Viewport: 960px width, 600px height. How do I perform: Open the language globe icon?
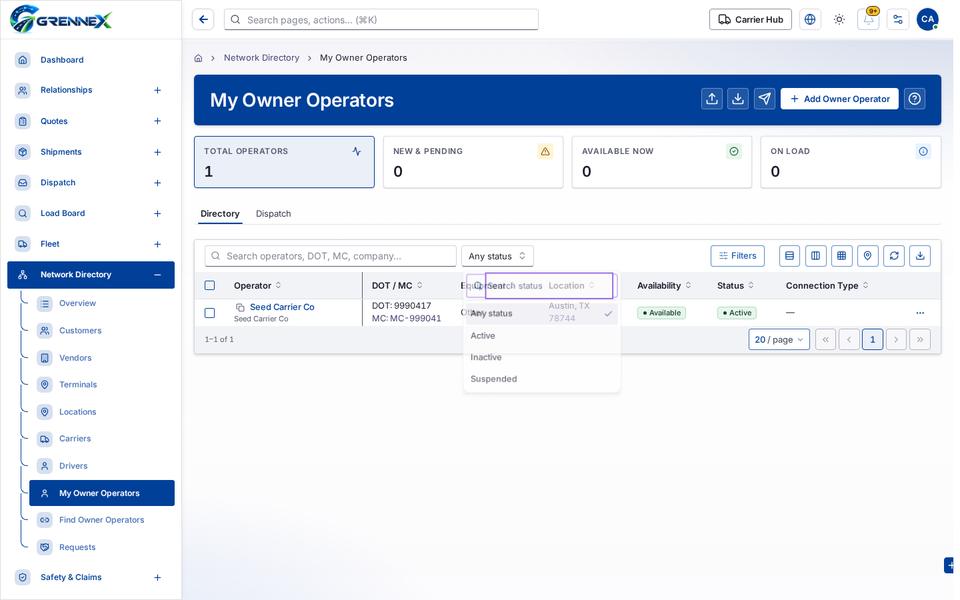(809, 20)
